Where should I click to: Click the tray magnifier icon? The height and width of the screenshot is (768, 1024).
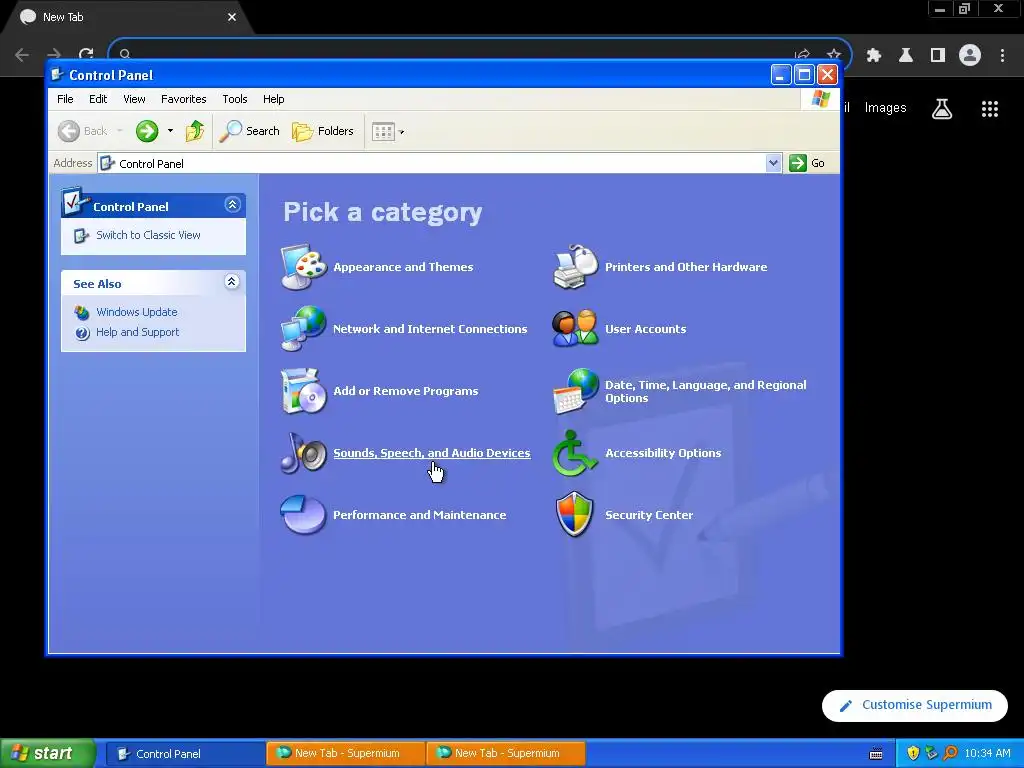tap(950, 753)
